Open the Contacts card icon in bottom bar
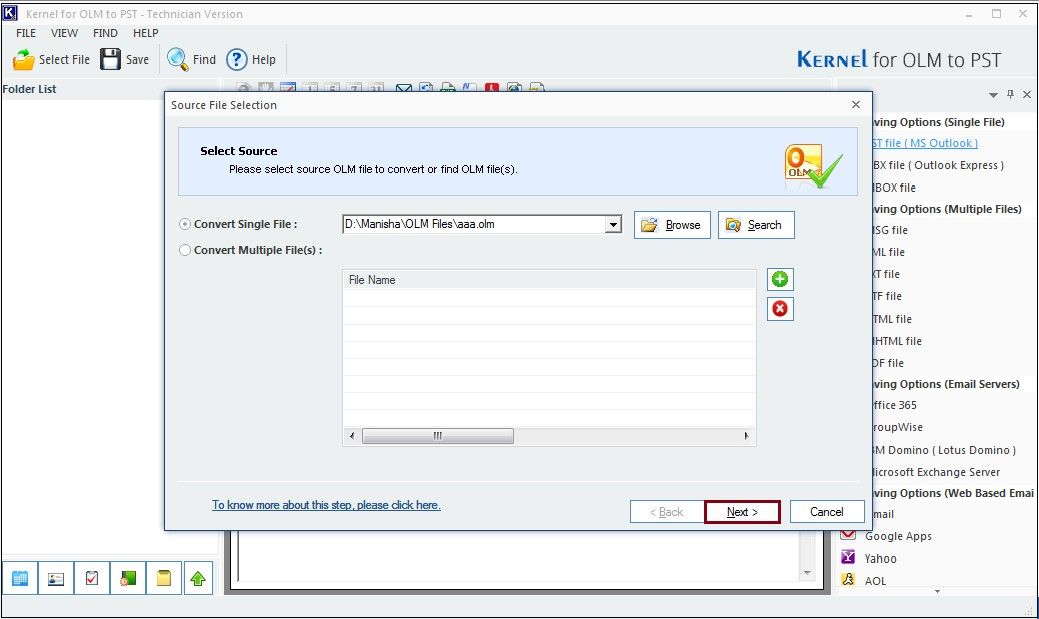The width and height of the screenshot is (1039, 619). (56, 579)
